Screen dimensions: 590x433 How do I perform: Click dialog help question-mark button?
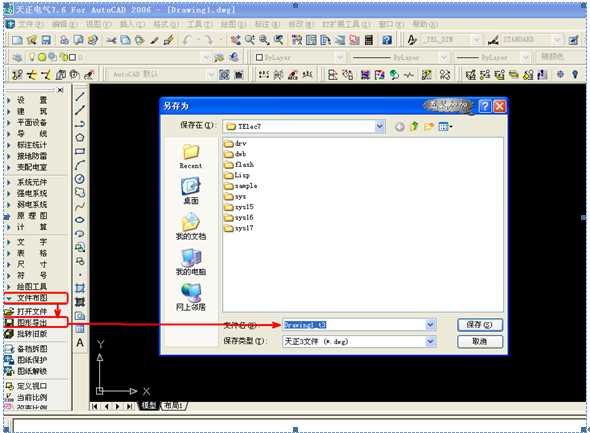point(485,106)
